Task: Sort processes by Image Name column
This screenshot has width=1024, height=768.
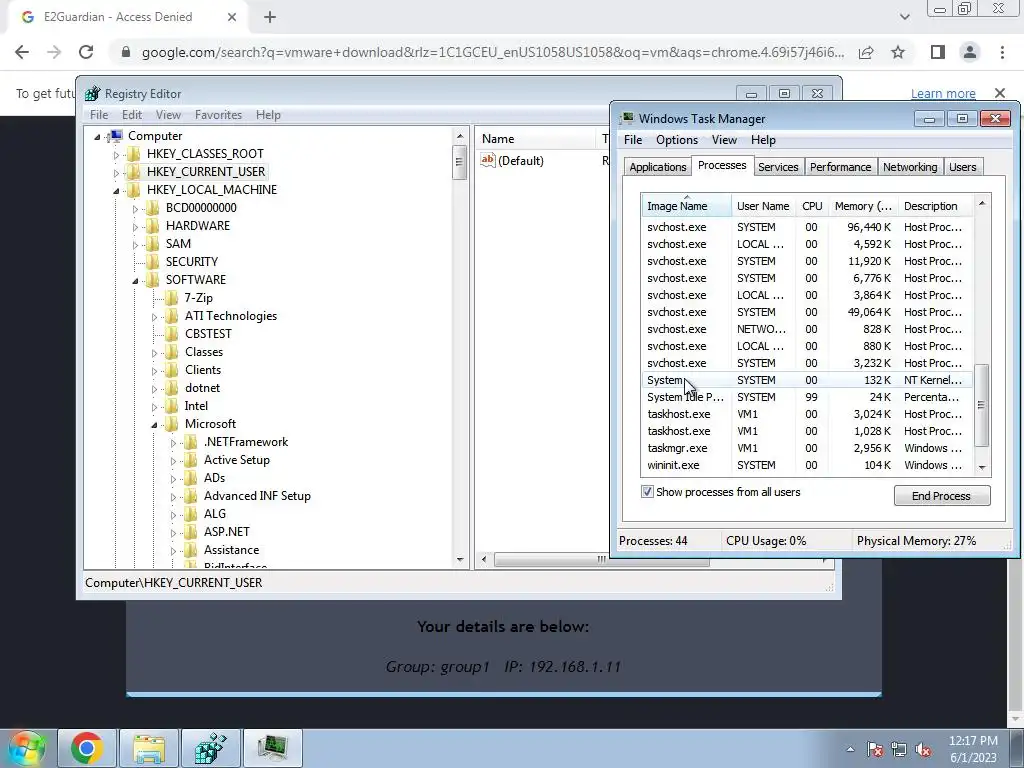Action: coord(686,206)
